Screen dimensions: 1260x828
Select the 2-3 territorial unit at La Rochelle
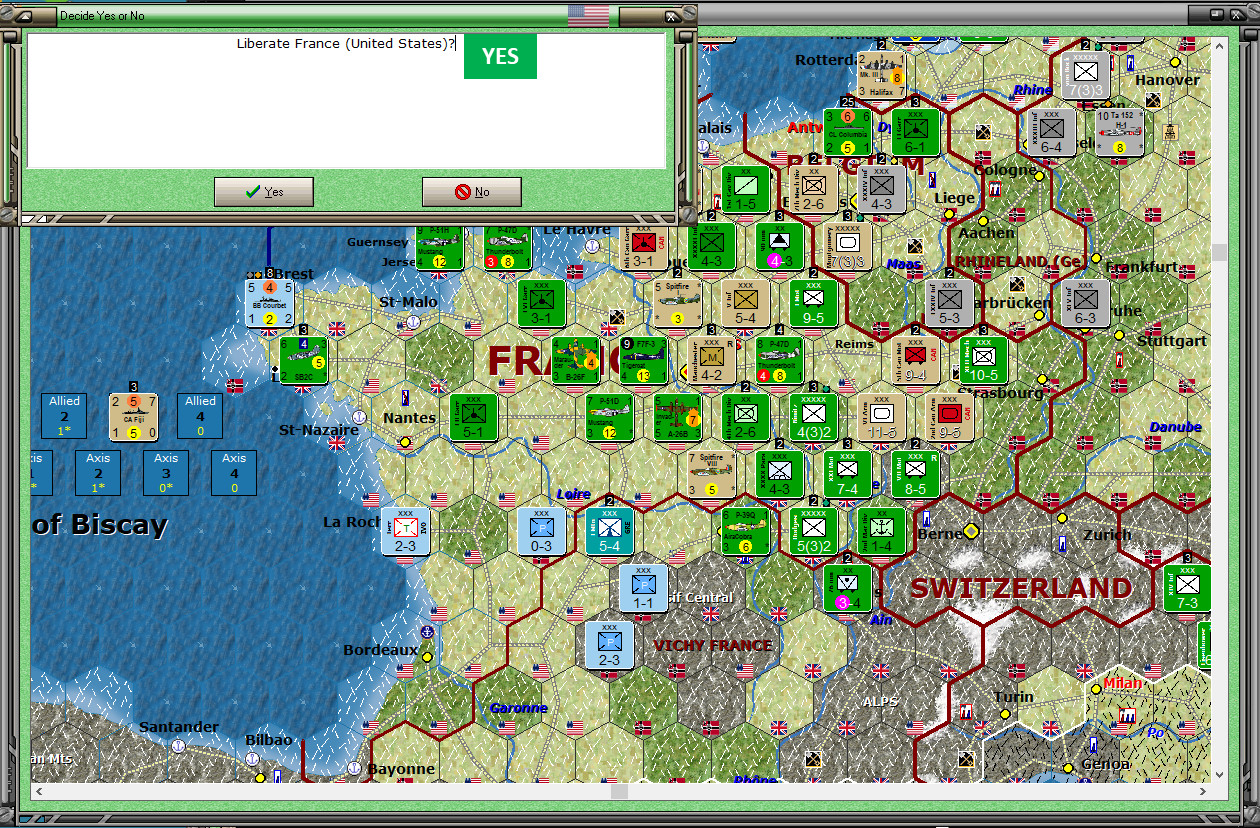tap(405, 531)
